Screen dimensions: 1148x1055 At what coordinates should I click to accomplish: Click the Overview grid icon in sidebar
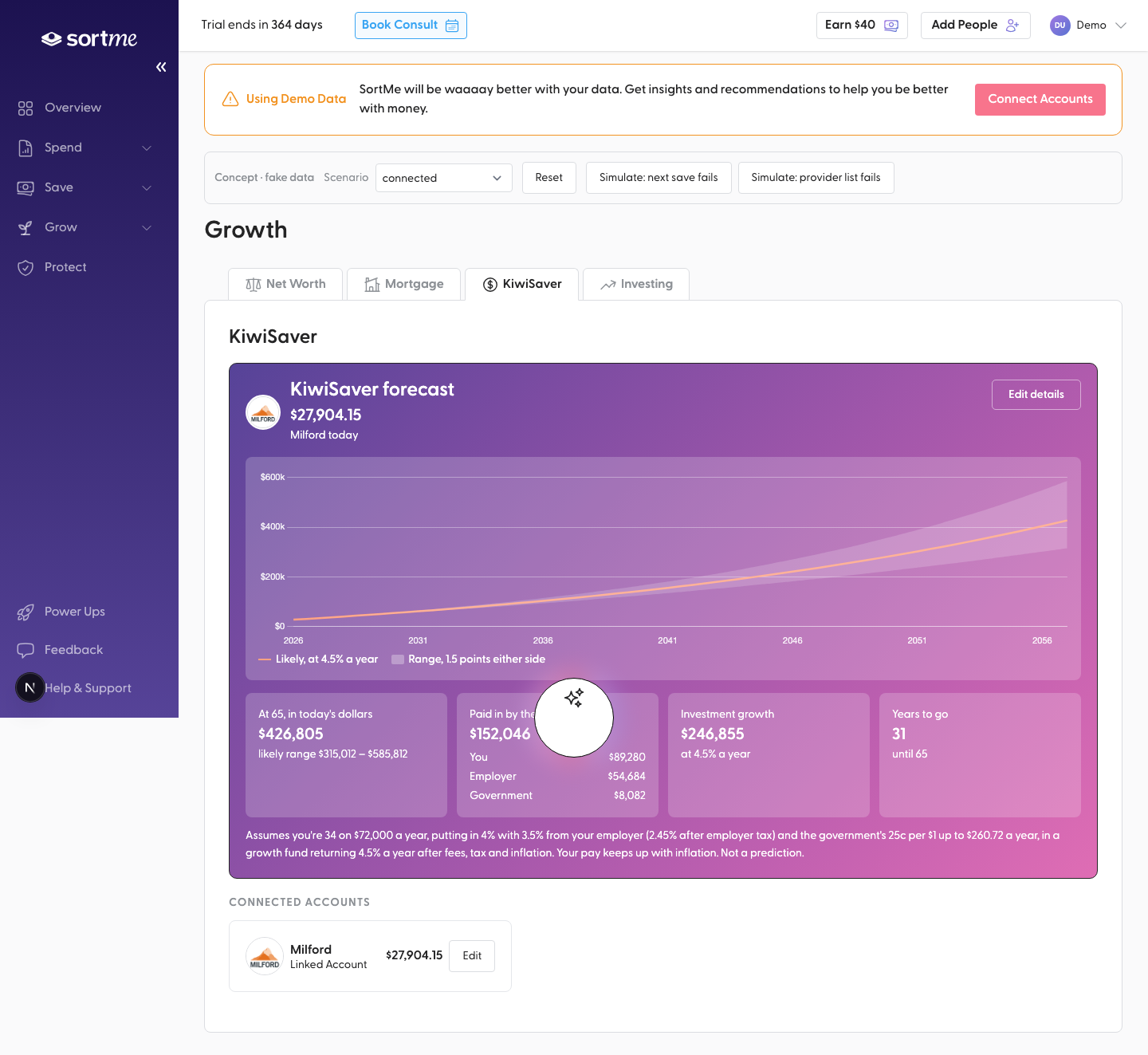(x=26, y=108)
